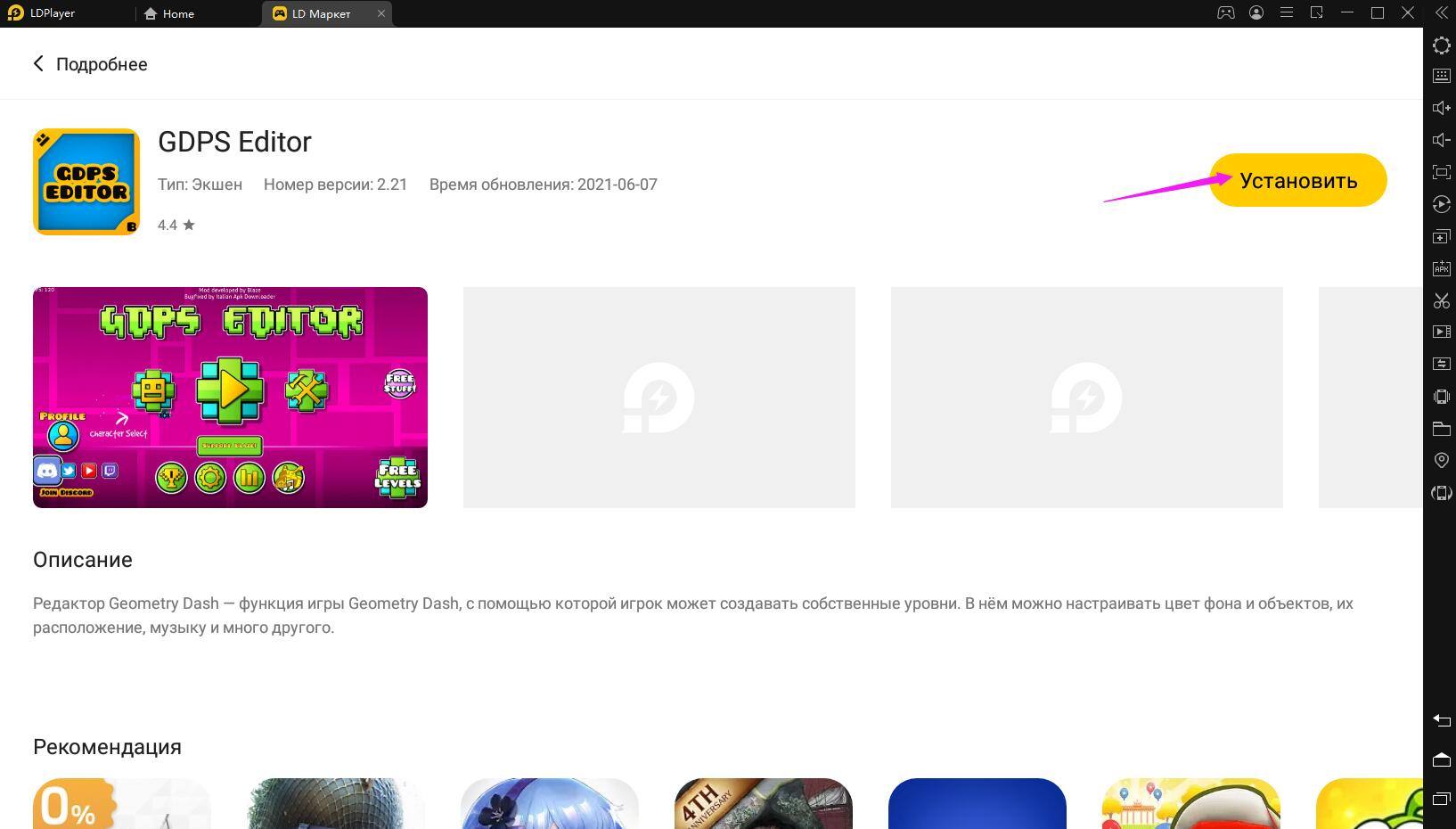The width and height of the screenshot is (1456, 829).
Task: Open the shared folder tool
Action: 1441,429
